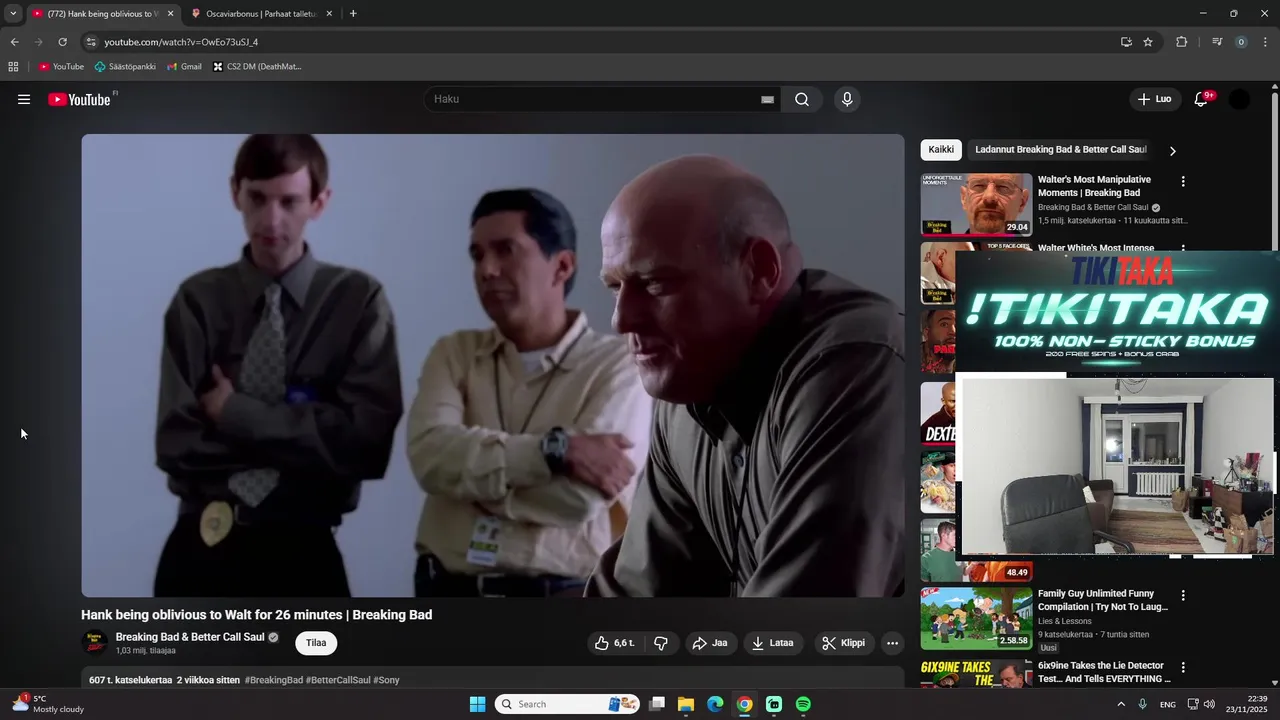Screen dimensions: 1280x720
Task: Open Chrome apps grid in bookmarks bar
Action: pyautogui.click(x=13, y=67)
